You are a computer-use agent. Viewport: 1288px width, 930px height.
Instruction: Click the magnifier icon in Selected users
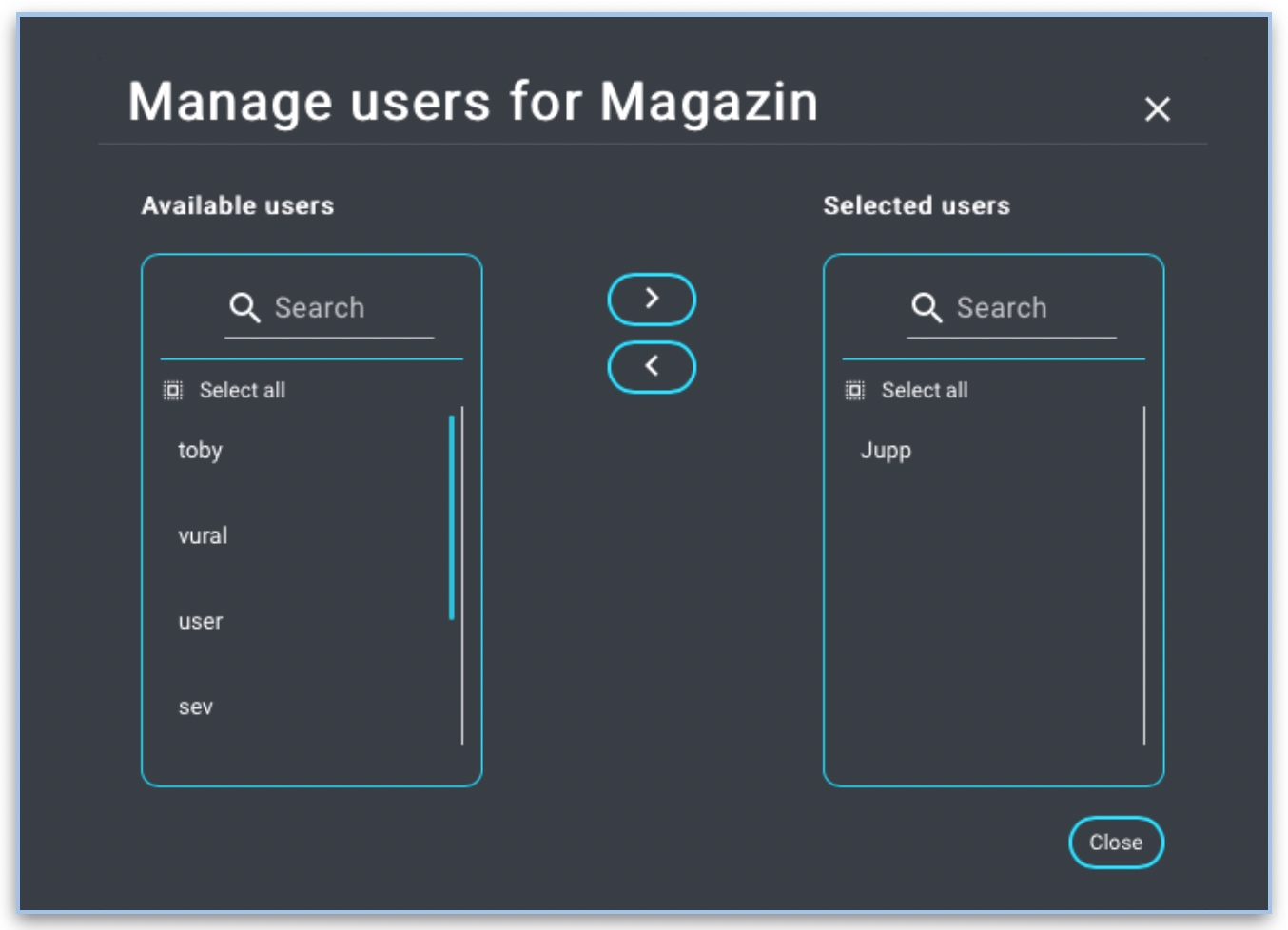pos(927,307)
